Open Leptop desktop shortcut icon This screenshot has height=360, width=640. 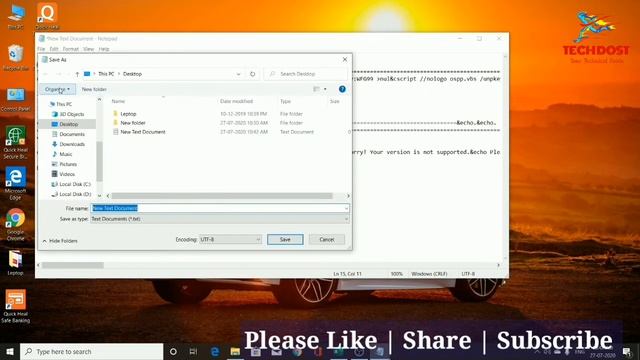tap(16, 263)
